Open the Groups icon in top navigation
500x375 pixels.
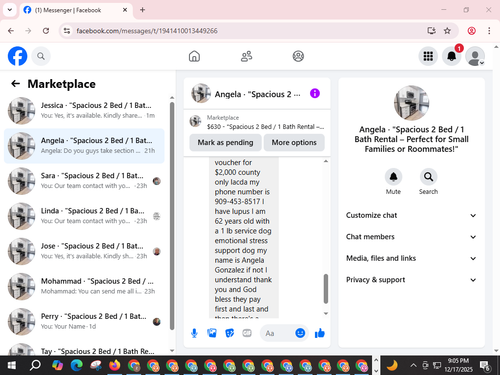tap(298, 56)
